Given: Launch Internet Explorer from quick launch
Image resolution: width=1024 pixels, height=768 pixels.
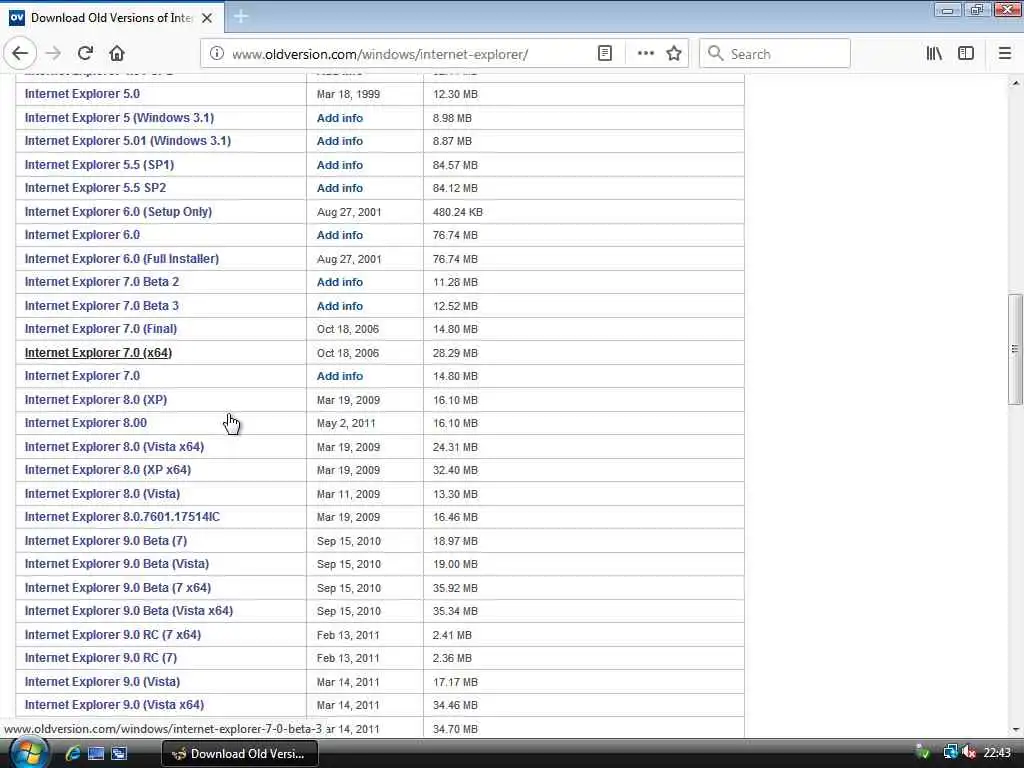Looking at the screenshot, I should 72,753.
